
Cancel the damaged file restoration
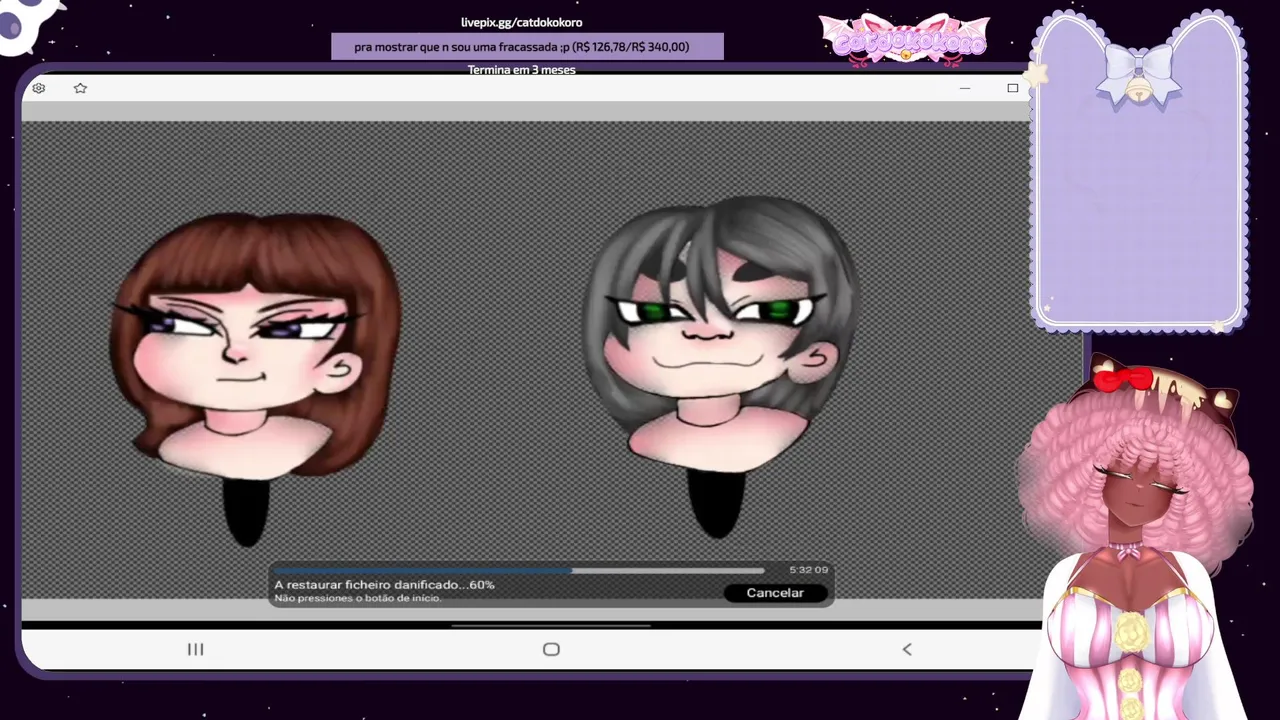(775, 593)
